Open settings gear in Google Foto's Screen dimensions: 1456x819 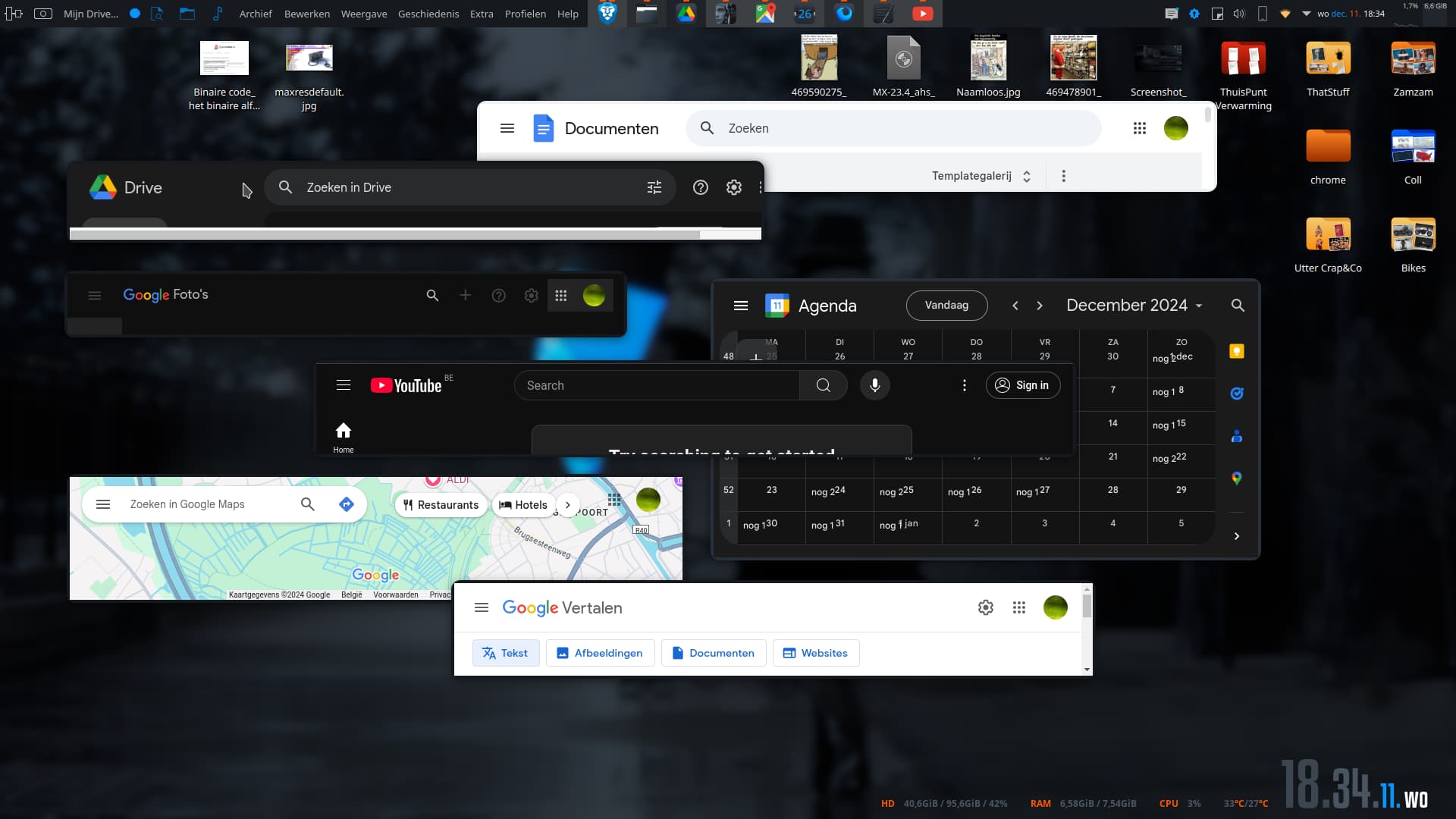tap(531, 296)
